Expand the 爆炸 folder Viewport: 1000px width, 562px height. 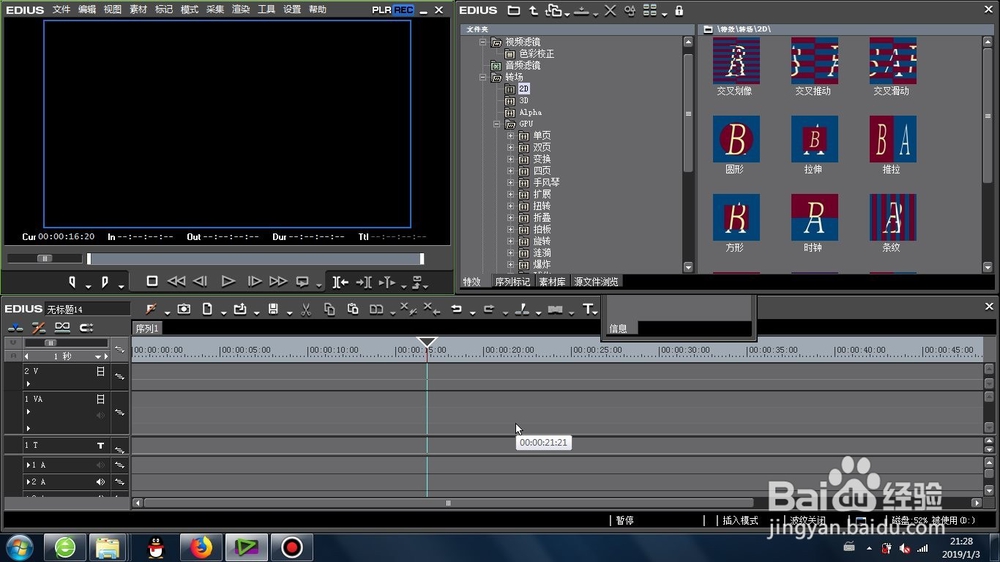[x=510, y=264]
